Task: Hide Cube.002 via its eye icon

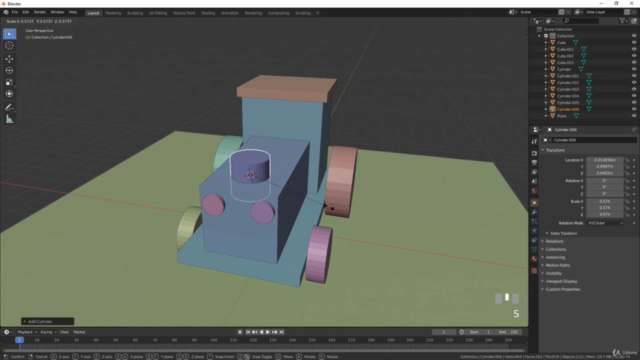Action: (634, 56)
